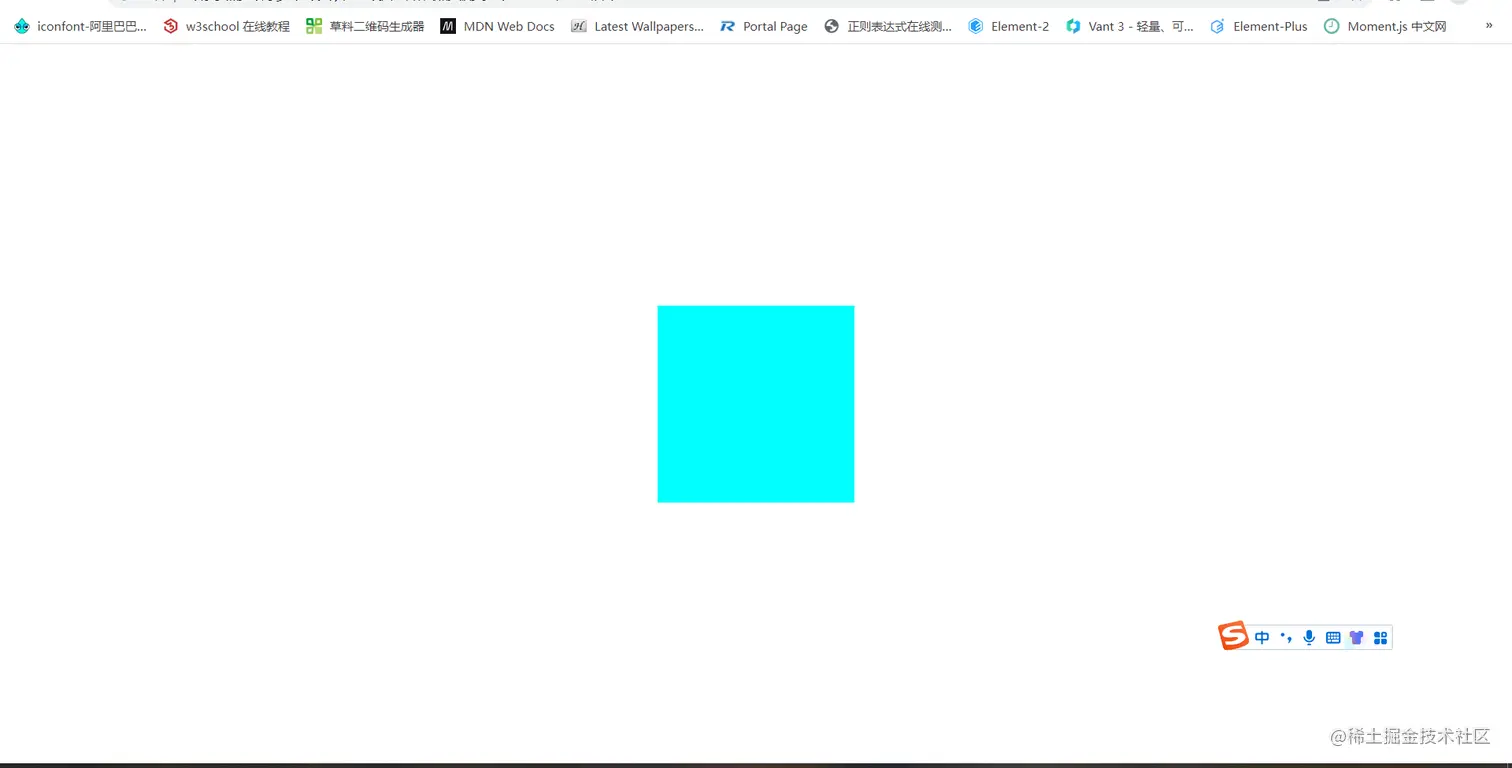Screen dimensions: 1512x768
Task: Click the orange Sogou S logo
Action: [1233, 635]
